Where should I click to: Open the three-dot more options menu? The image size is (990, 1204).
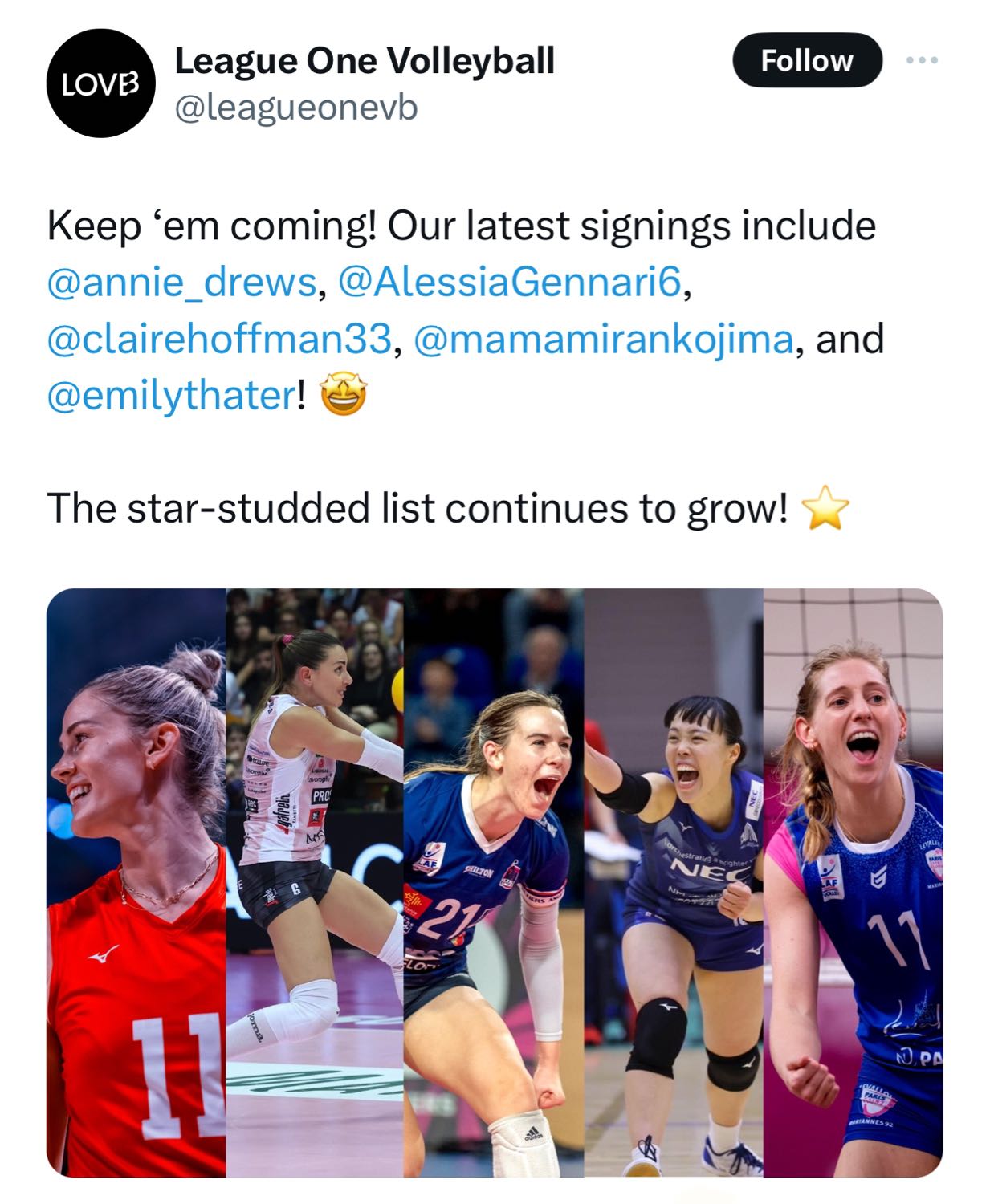coord(923,61)
